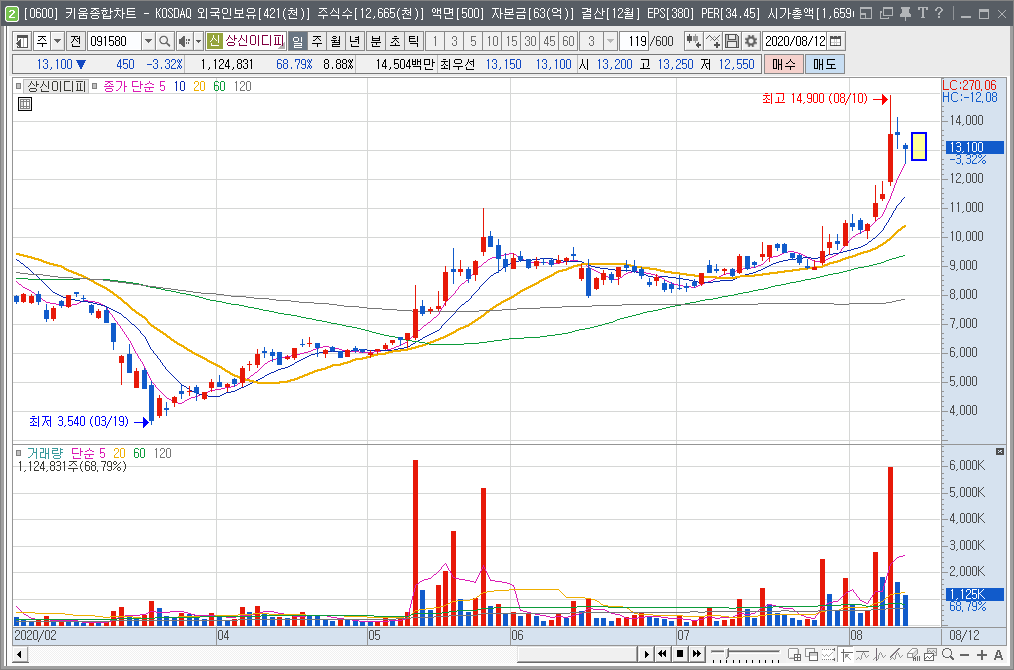This screenshot has height=670, width=1014.
Task: Click the eraser tool icon in bottom toolbar
Action: click(x=914, y=654)
